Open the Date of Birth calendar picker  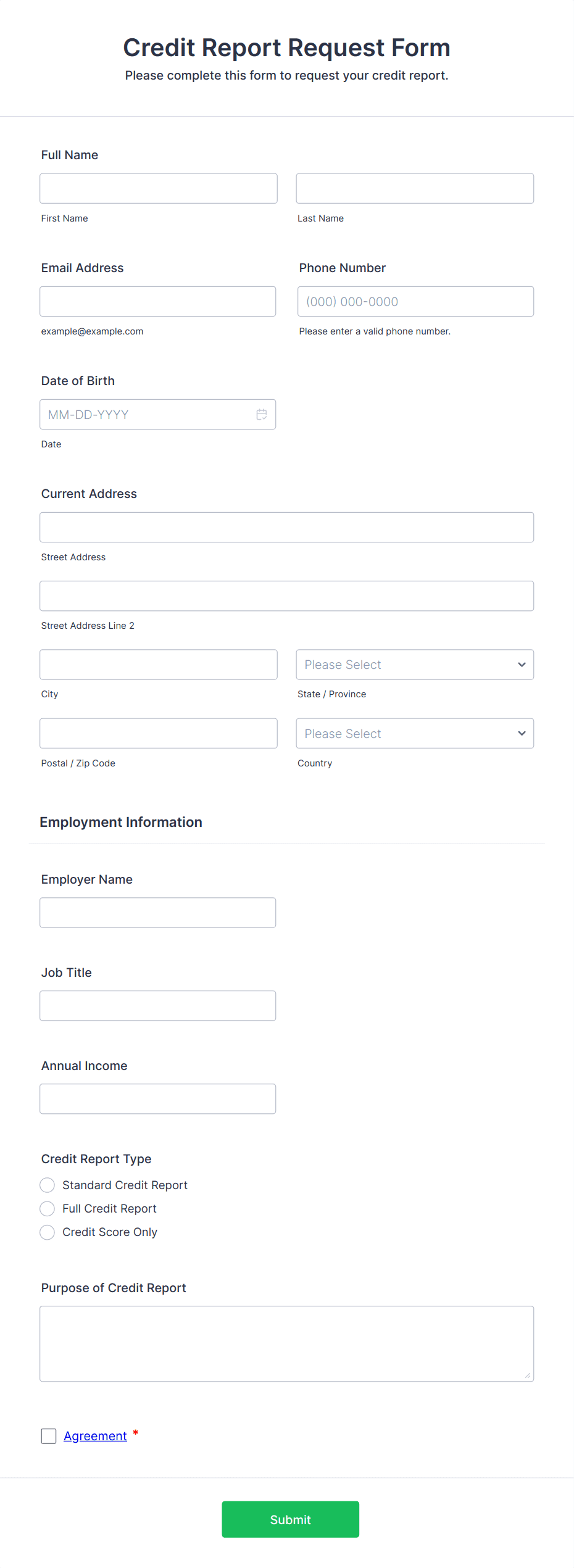(x=261, y=414)
